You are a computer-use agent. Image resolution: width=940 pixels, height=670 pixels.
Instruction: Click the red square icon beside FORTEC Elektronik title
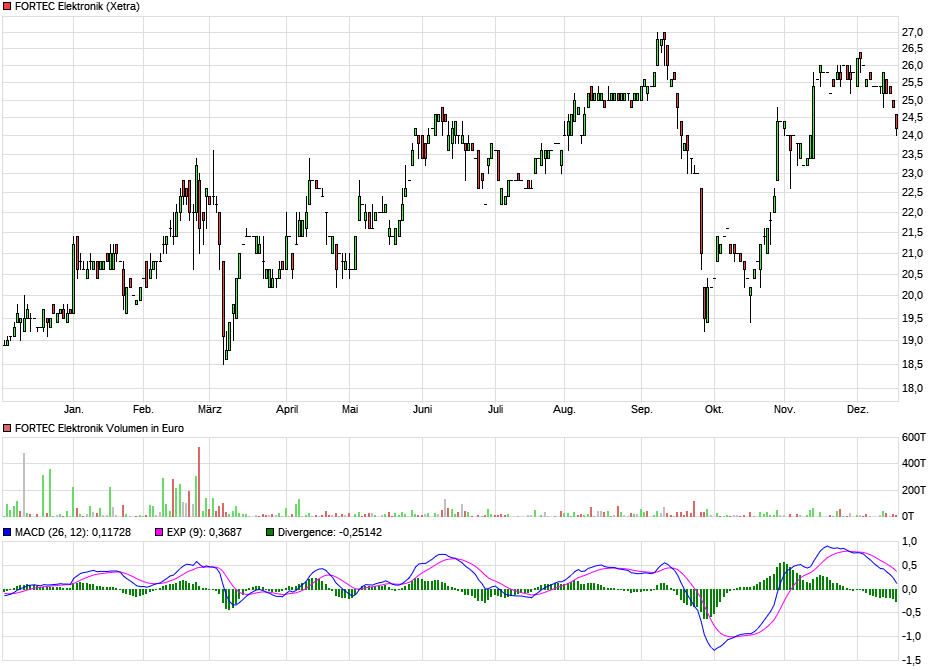pyautogui.click(x=7, y=7)
